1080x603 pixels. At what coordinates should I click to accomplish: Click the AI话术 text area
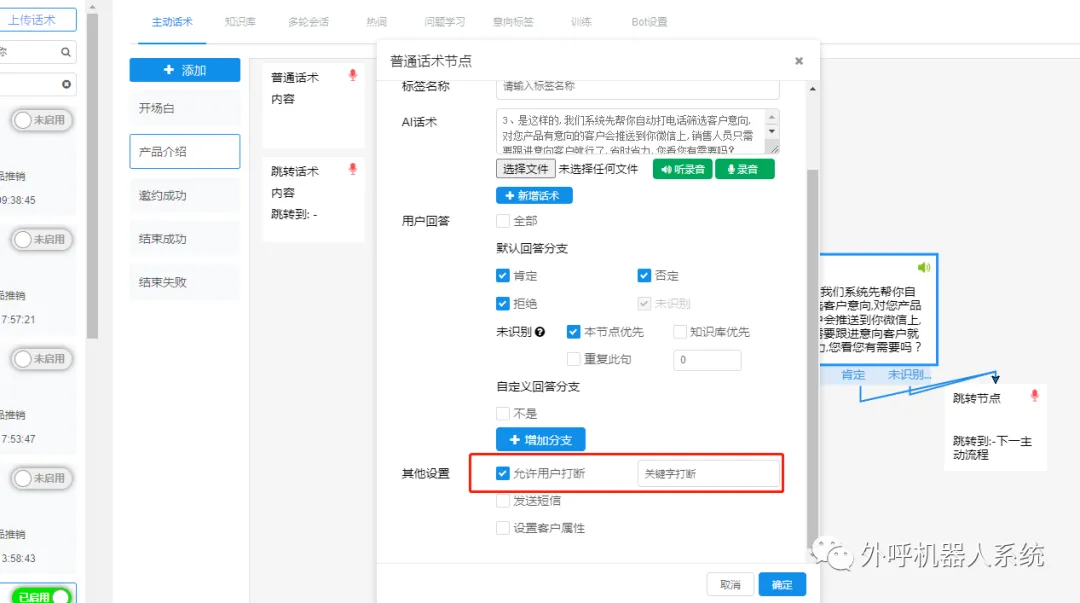point(630,131)
